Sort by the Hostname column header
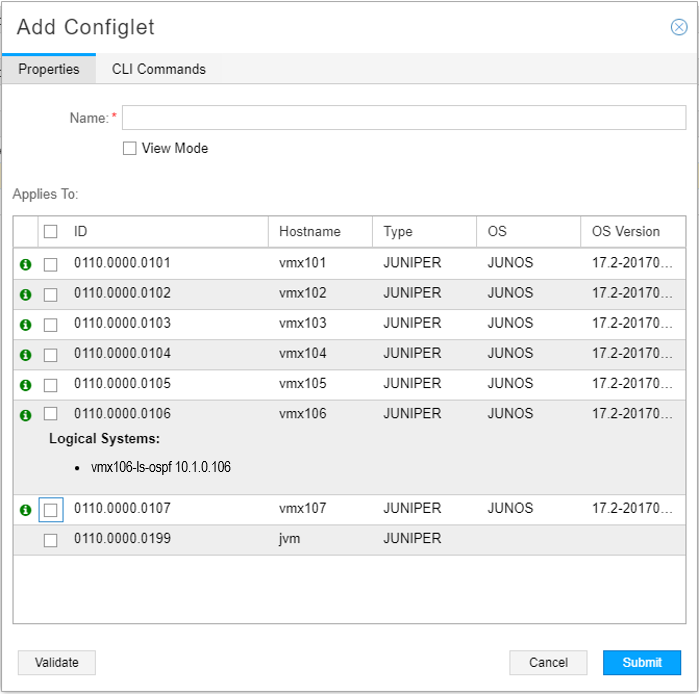 pos(310,231)
